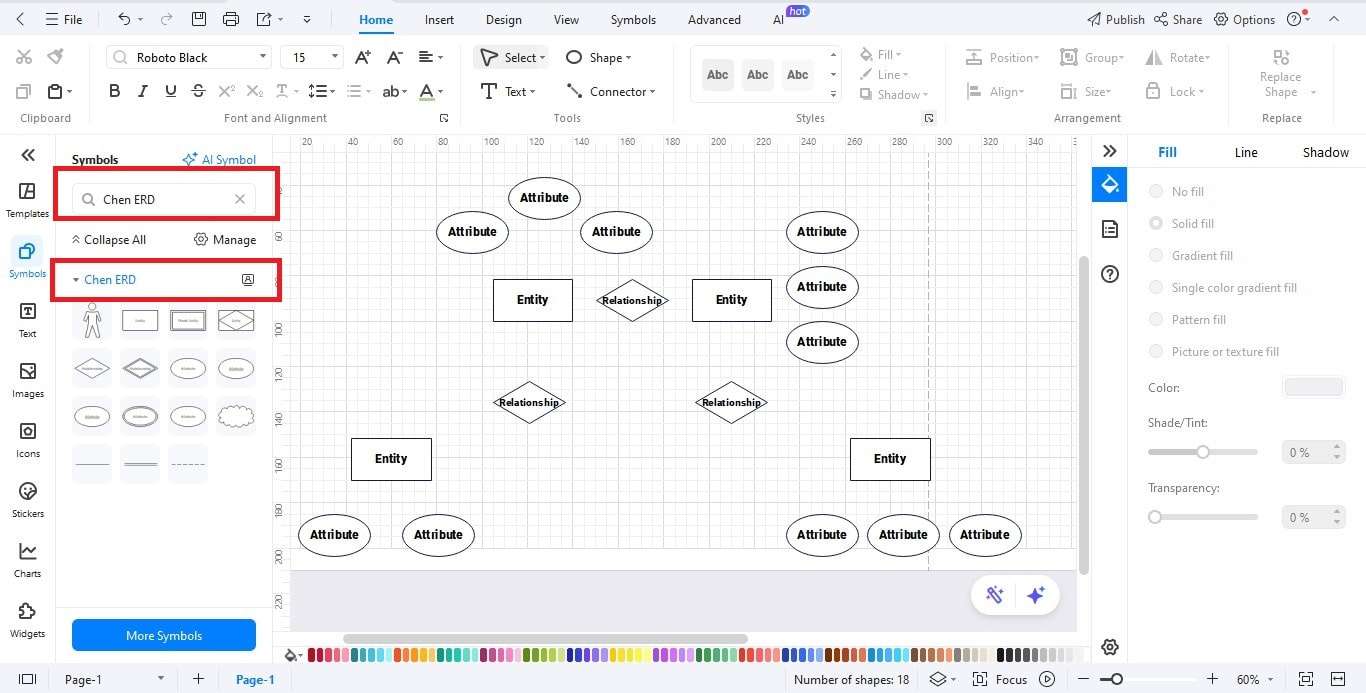Open the font size dropdown
Screen dimensions: 1366x693
point(335,57)
